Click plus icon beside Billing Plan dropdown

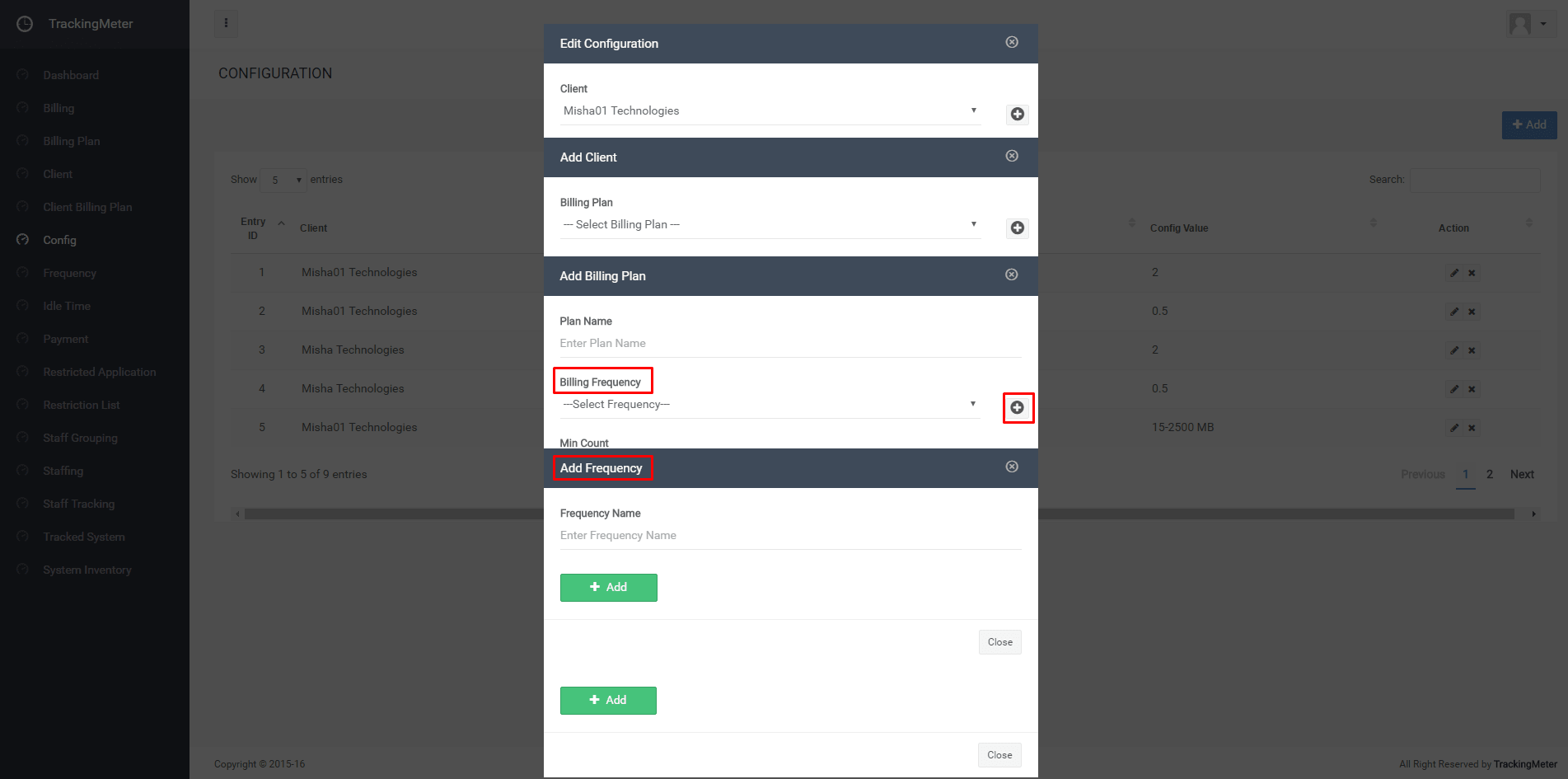pos(1018,228)
